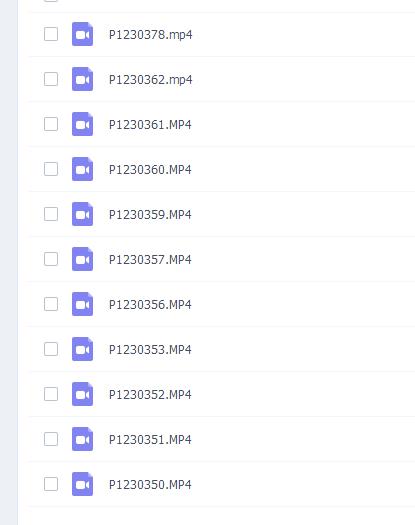
Task: Click the video icon for P1230362.mp4
Action: [82, 79]
